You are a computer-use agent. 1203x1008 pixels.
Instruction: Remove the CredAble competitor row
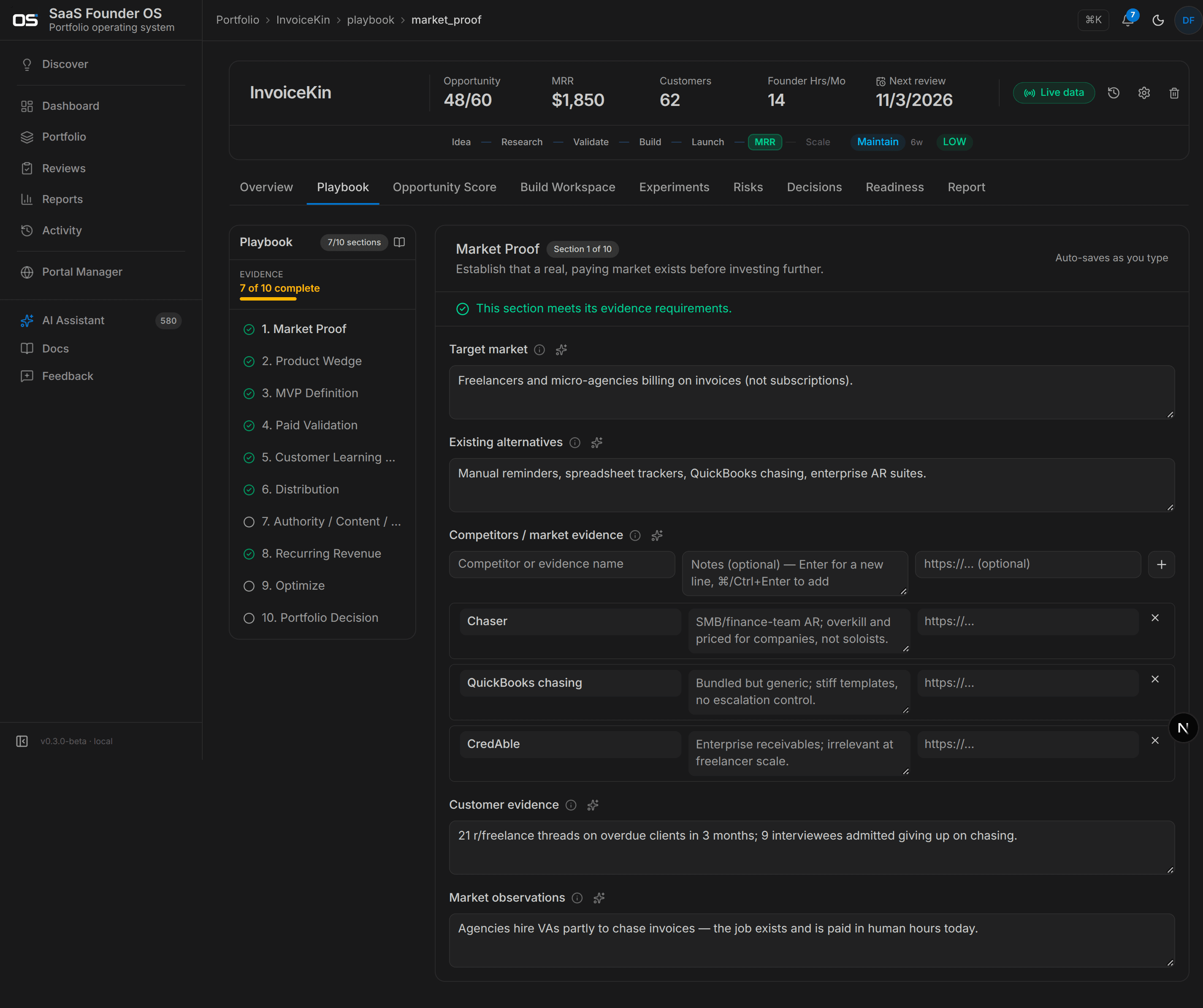[x=1155, y=740]
